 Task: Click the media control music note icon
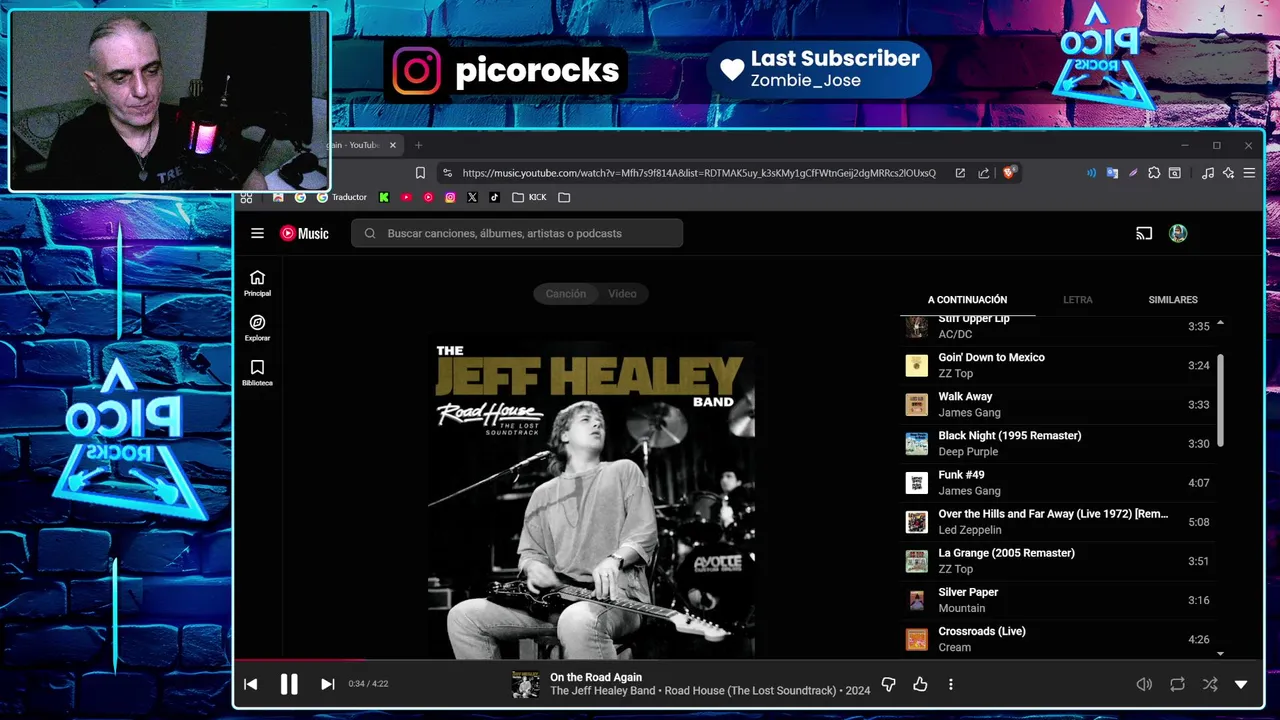pos(1207,173)
